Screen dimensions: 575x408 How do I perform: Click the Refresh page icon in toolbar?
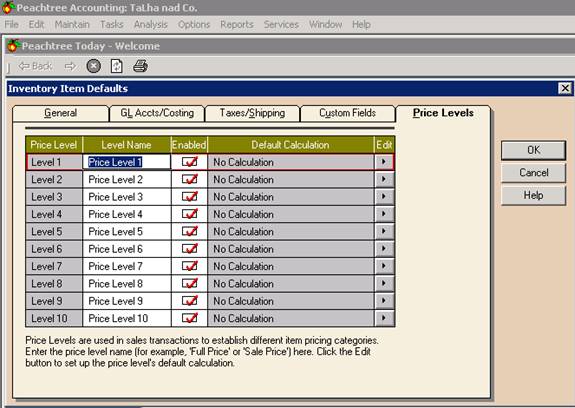pos(117,66)
